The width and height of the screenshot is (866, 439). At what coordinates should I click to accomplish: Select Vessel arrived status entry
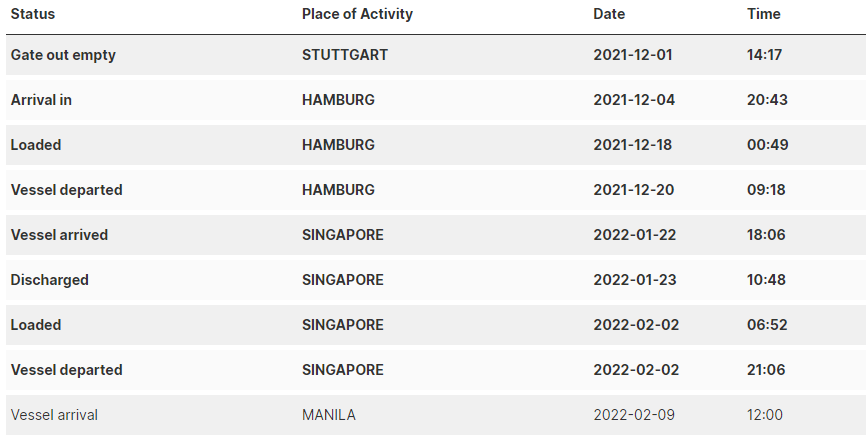click(x=59, y=235)
